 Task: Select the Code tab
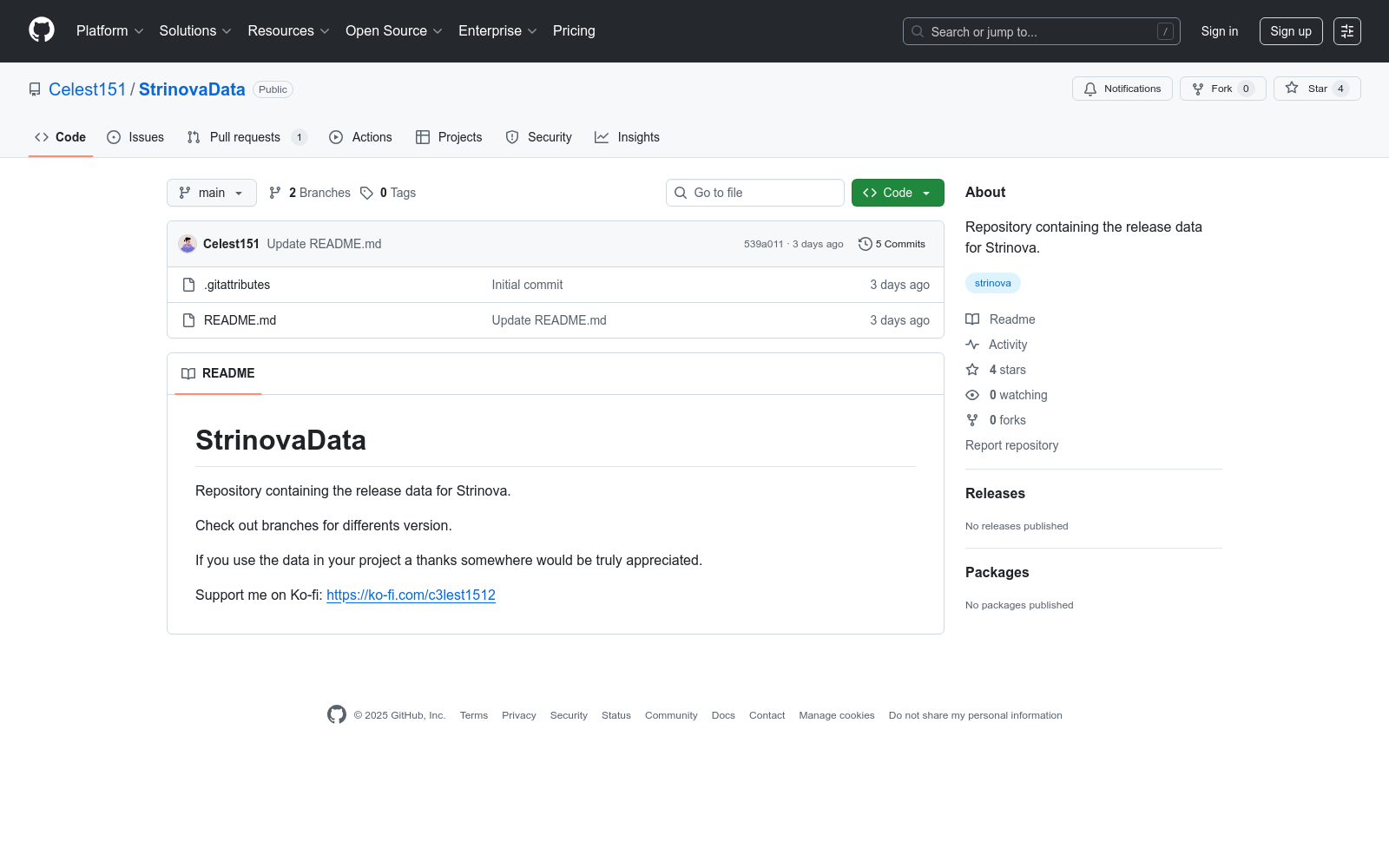[x=61, y=137]
